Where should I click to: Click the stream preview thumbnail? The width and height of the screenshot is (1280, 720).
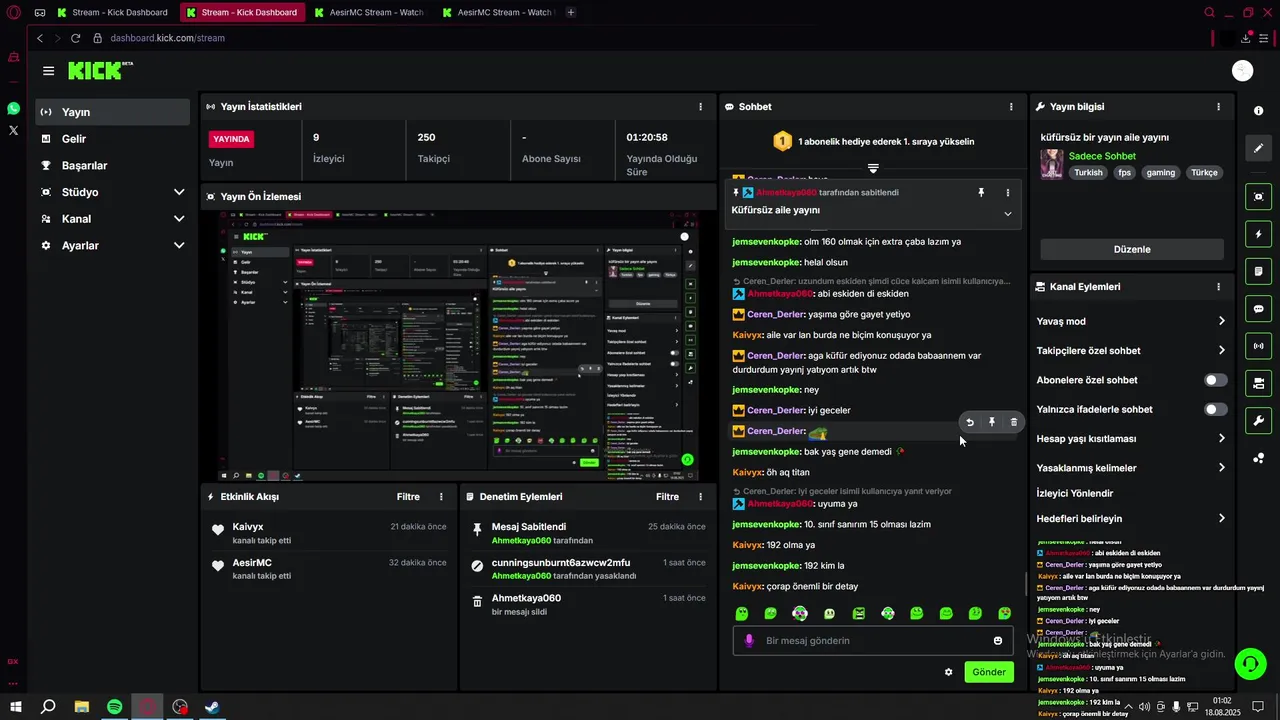point(459,345)
